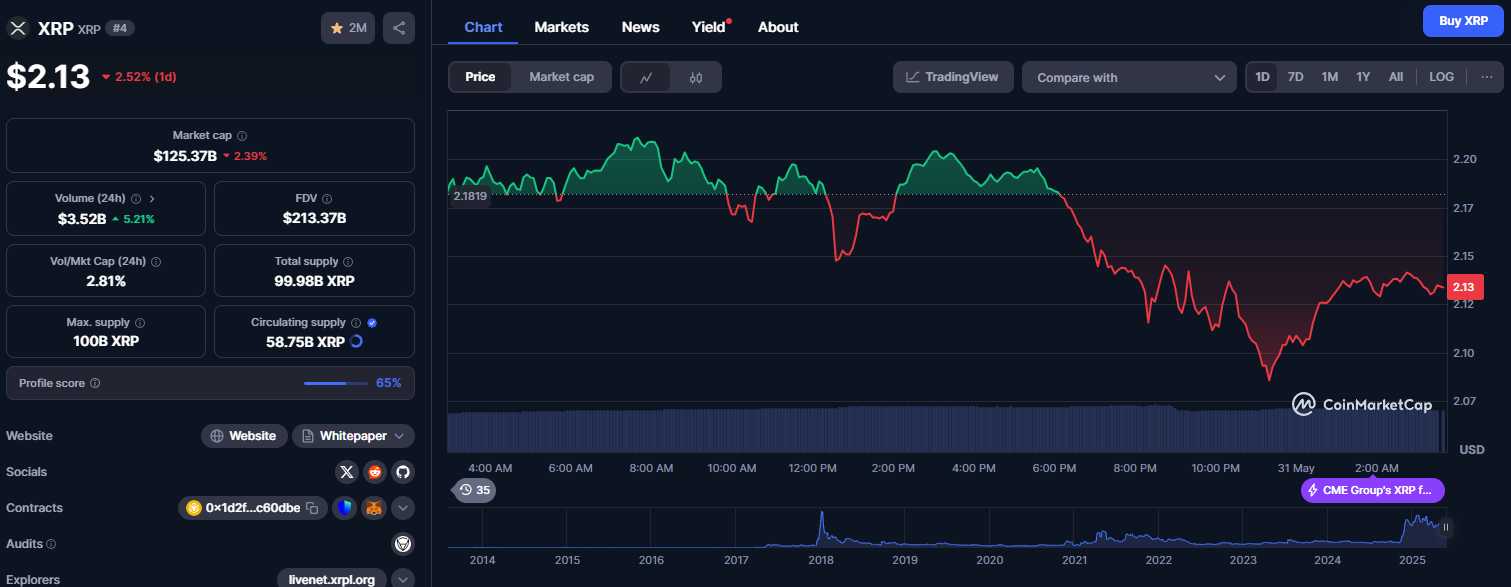Select Price chart mode
This screenshot has width=1511, height=587.
point(480,77)
